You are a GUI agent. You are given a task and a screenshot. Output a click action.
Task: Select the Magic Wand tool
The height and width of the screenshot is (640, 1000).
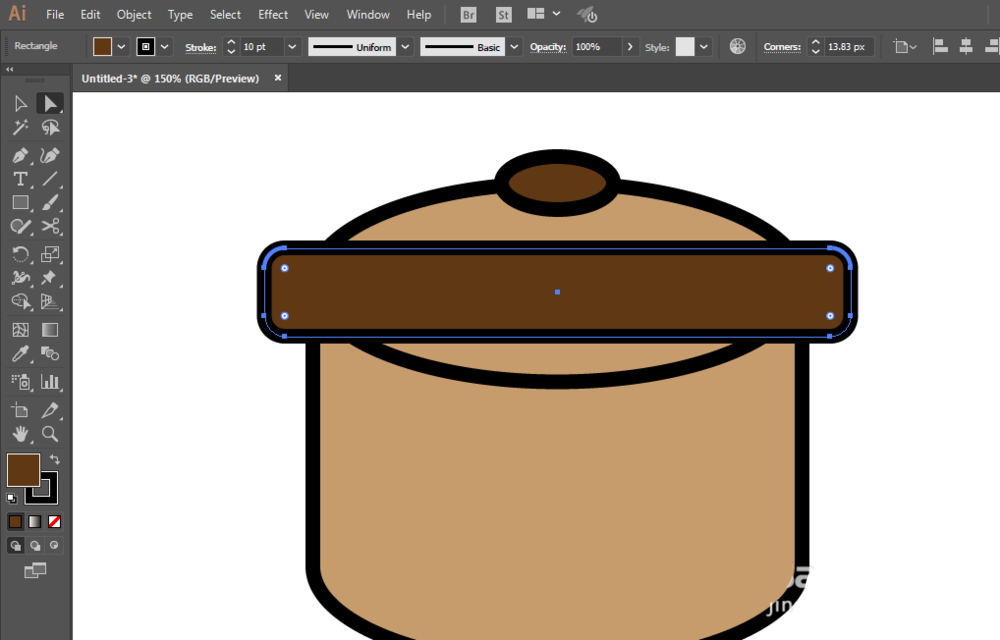point(20,127)
